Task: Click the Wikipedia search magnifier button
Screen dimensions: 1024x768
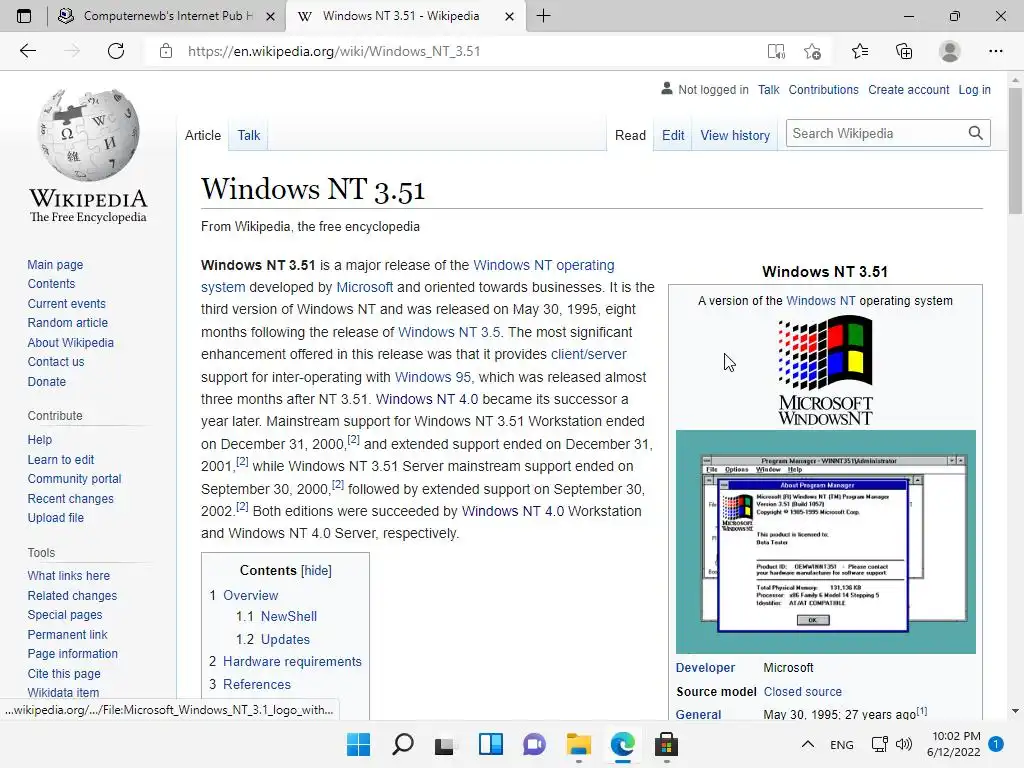Action: pyautogui.click(x=976, y=133)
